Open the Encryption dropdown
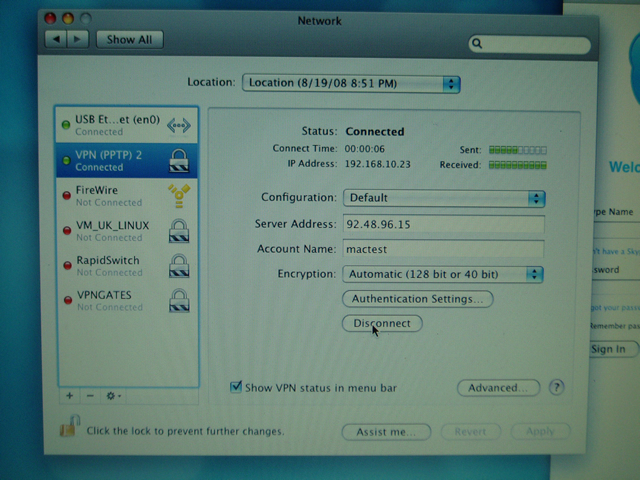640x480 pixels. [x=443, y=274]
